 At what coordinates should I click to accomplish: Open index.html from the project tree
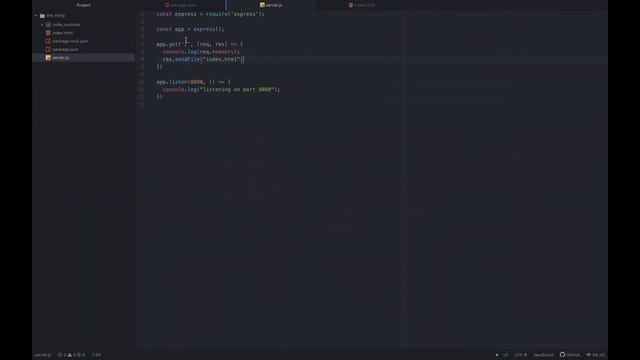coord(62,33)
